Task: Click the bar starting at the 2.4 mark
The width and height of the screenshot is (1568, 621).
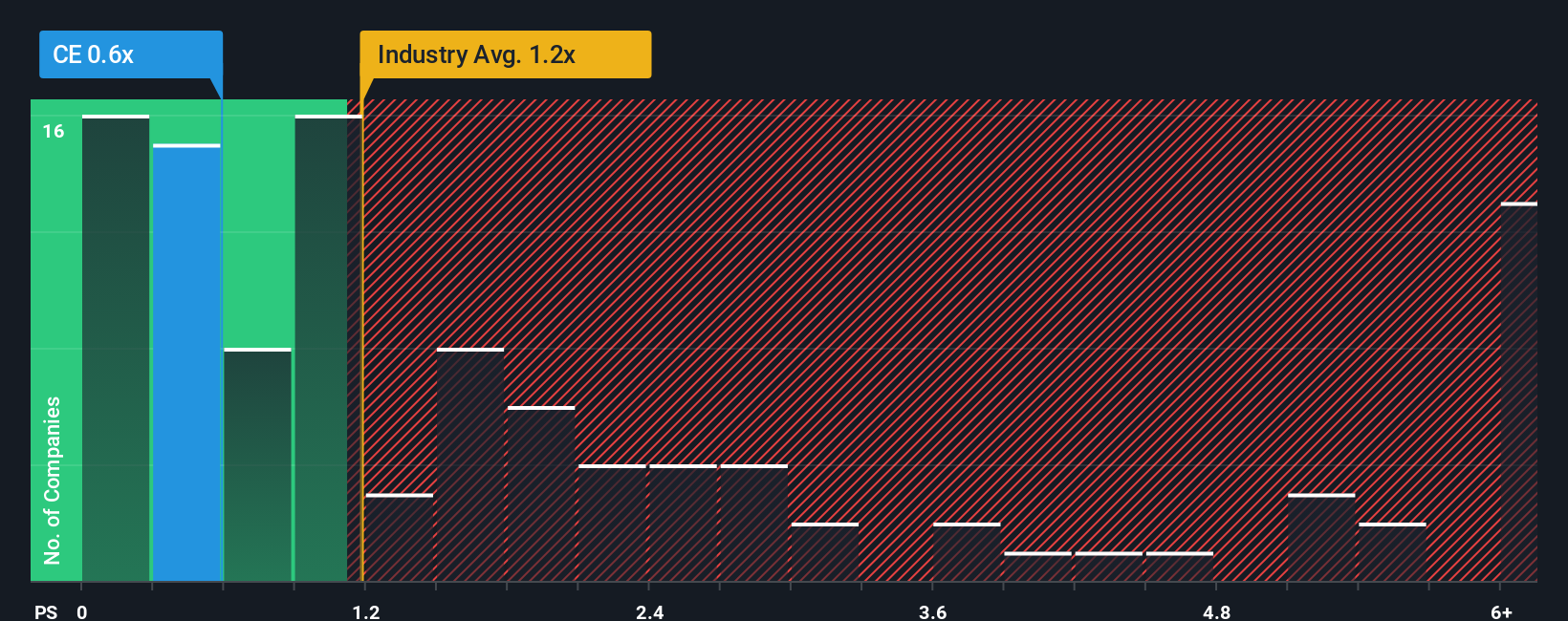Action: click(x=683, y=523)
